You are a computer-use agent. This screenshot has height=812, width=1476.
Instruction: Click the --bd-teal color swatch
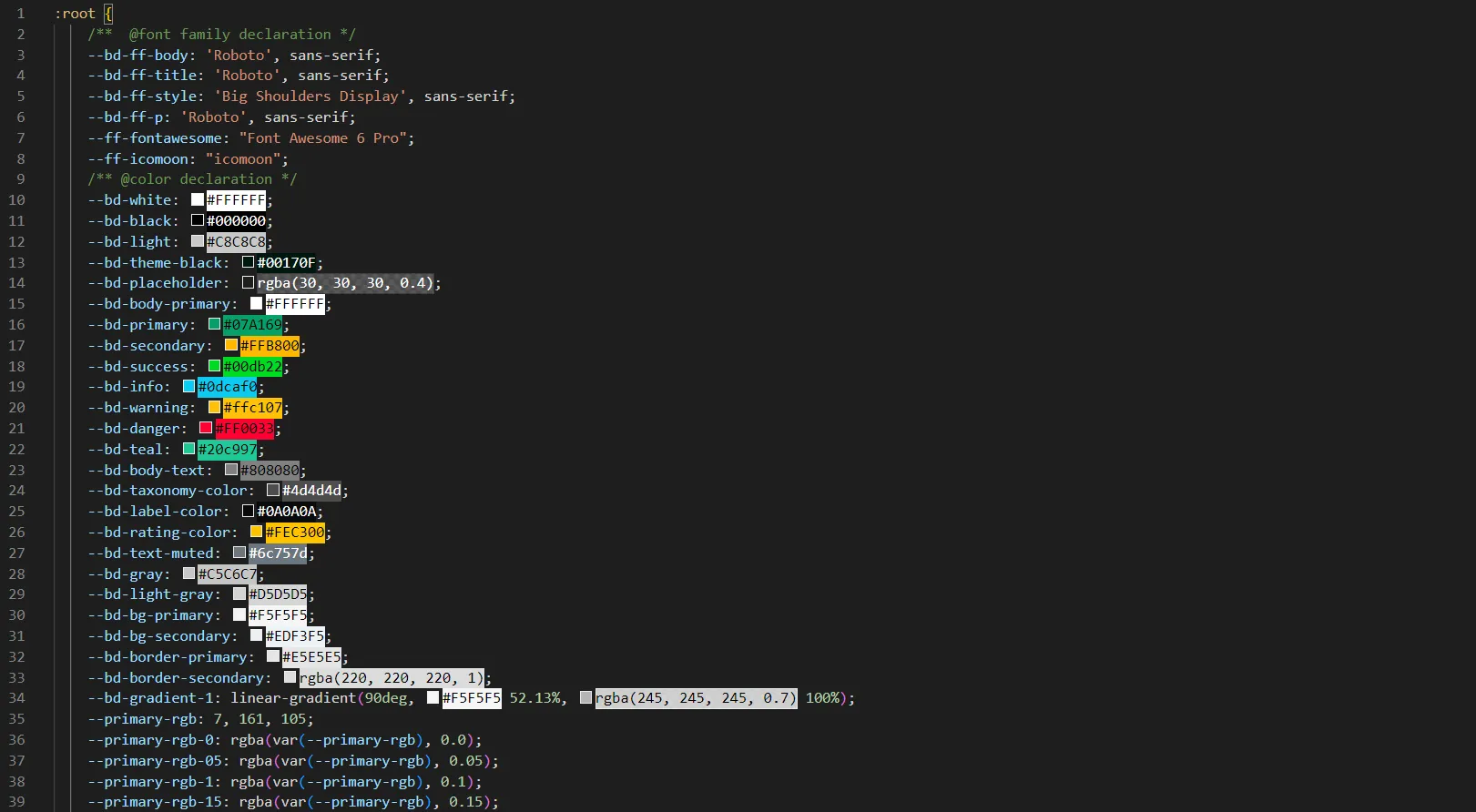[x=189, y=449]
